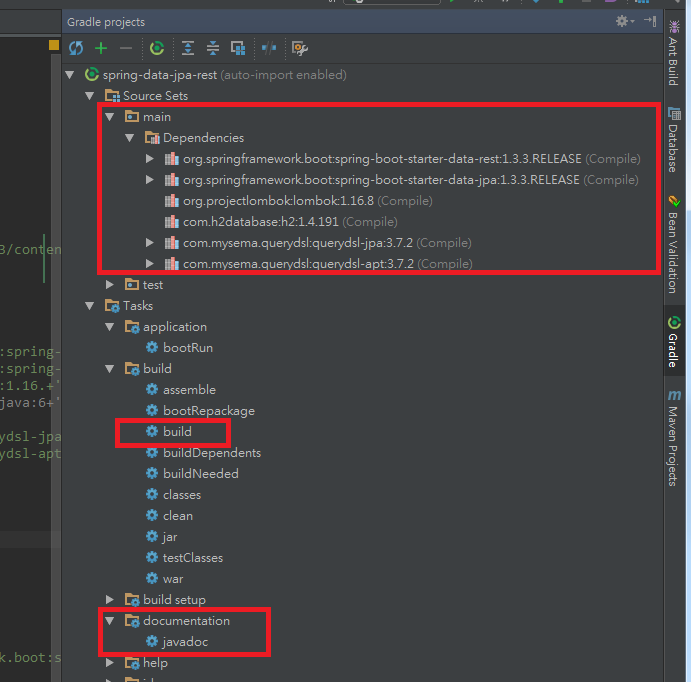This screenshot has width=691, height=682.
Task: Select the group modules toolbar icon
Action: [238, 48]
